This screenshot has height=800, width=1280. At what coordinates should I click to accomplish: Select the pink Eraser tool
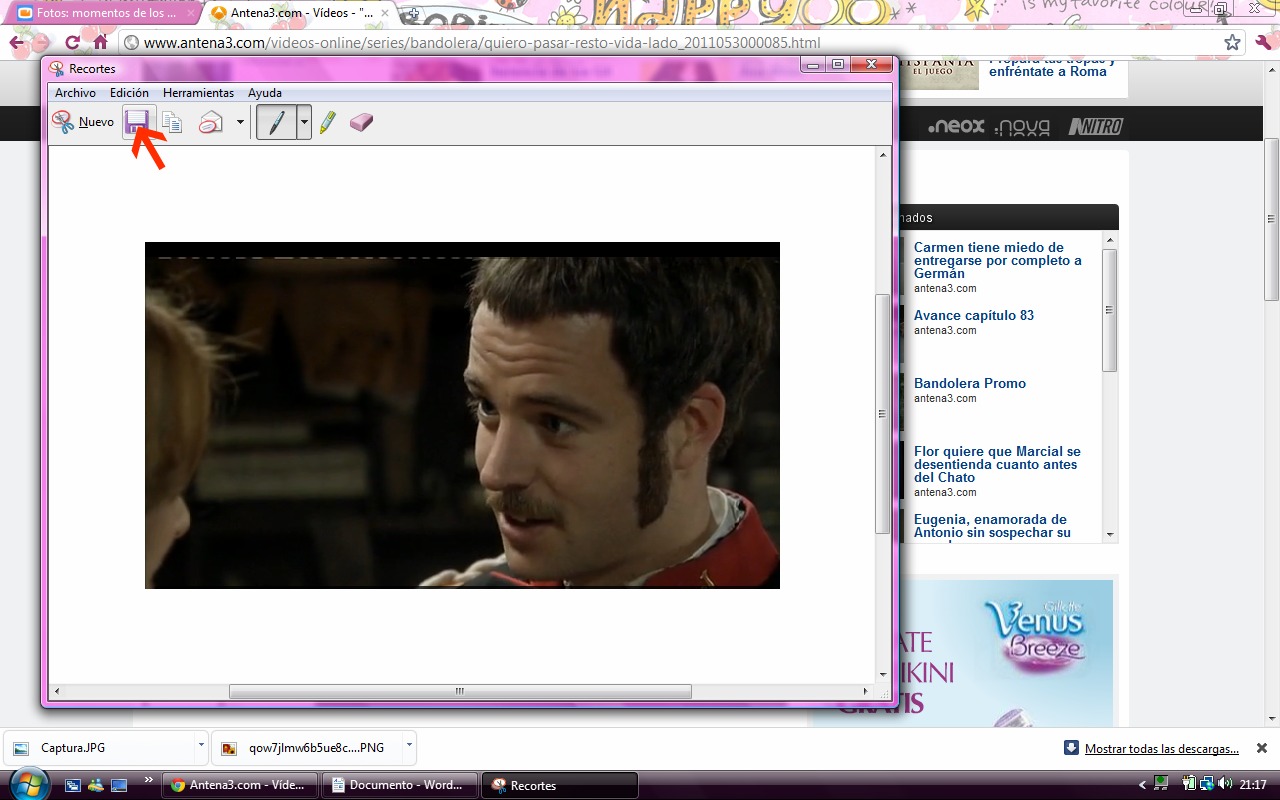point(361,122)
